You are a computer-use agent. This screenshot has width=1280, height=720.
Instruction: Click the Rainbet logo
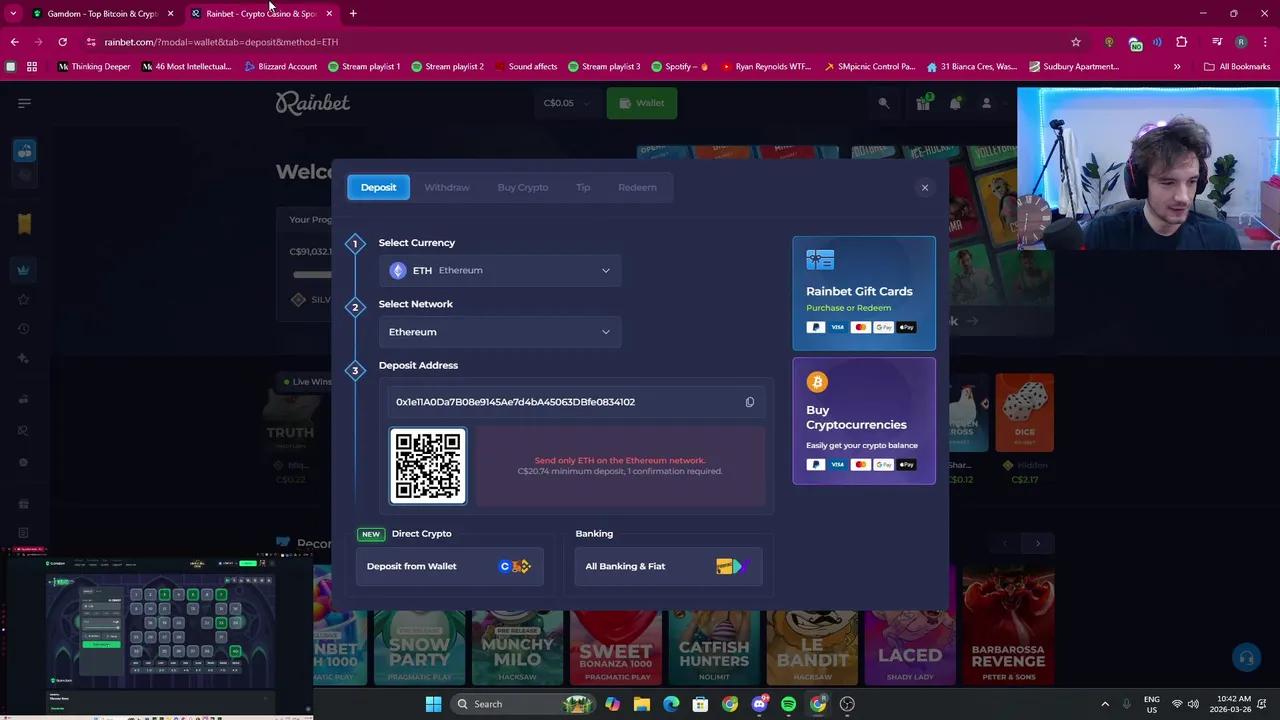tap(313, 103)
